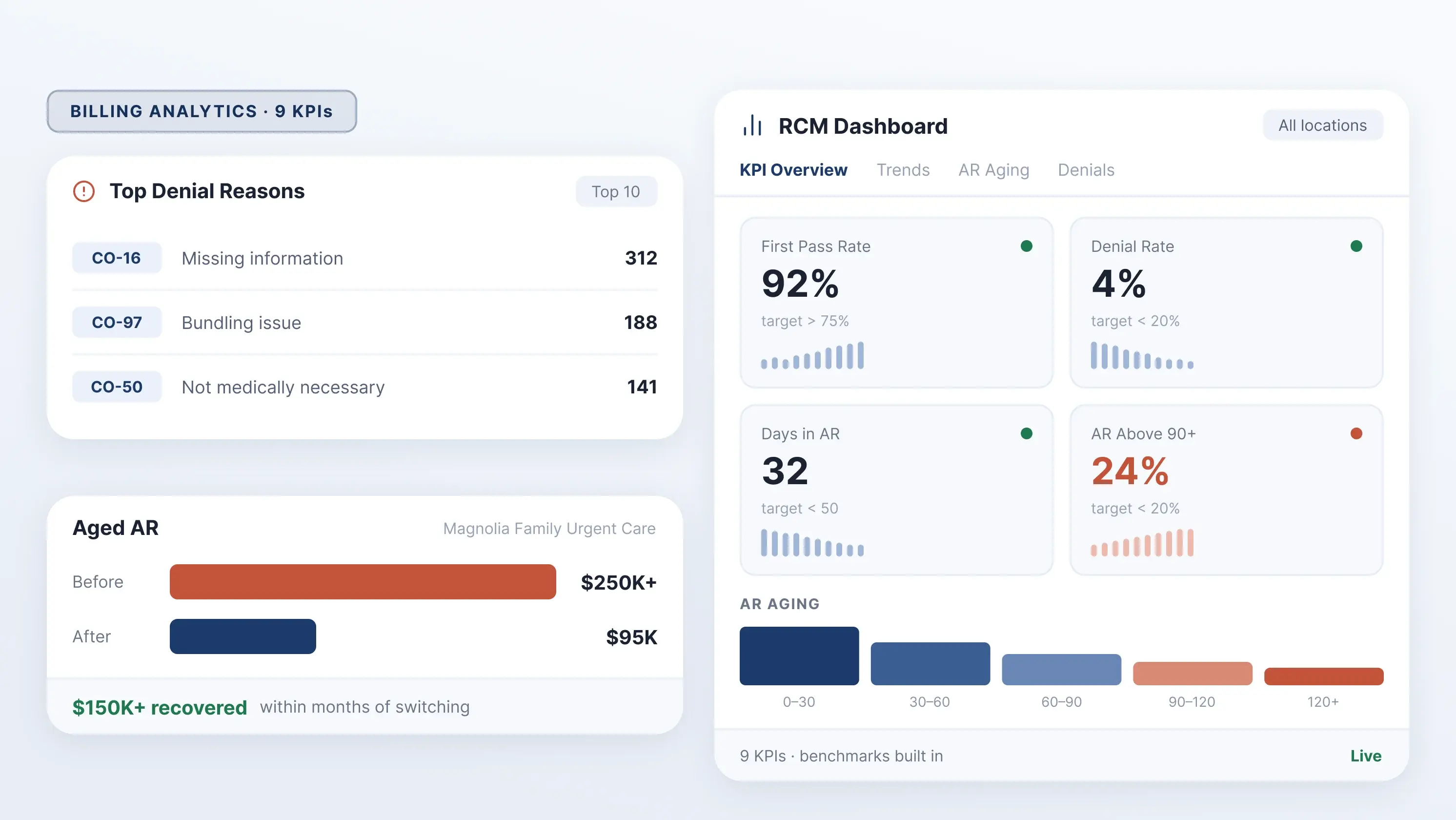The height and width of the screenshot is (820, 1456).
Task: Click the 60–90 AR aging bar
Action: [x=1061, y=670]
